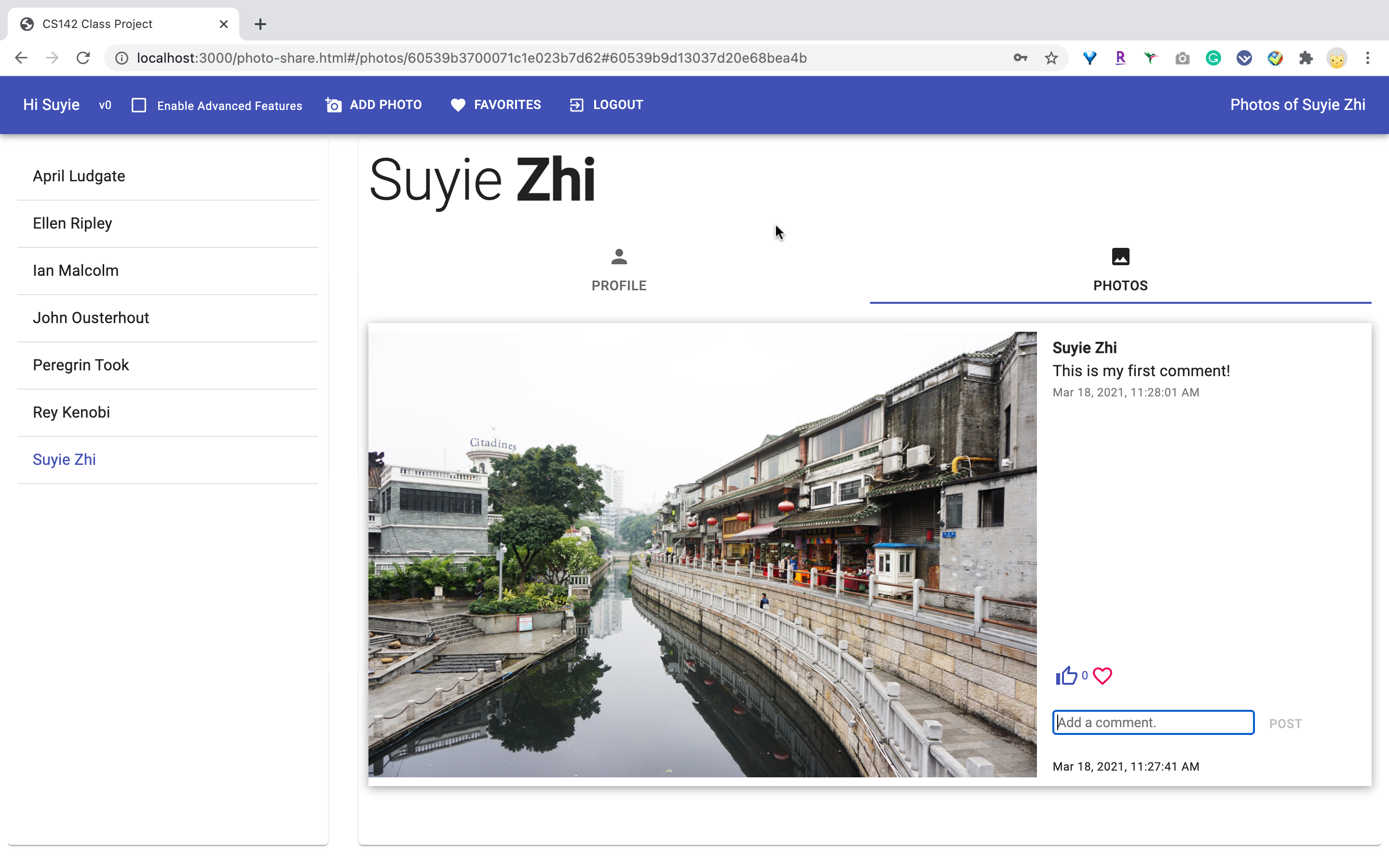Click the green hummingbird extension icon
This screenshot has width=1389, height=868.
[x=1151, y=58]
